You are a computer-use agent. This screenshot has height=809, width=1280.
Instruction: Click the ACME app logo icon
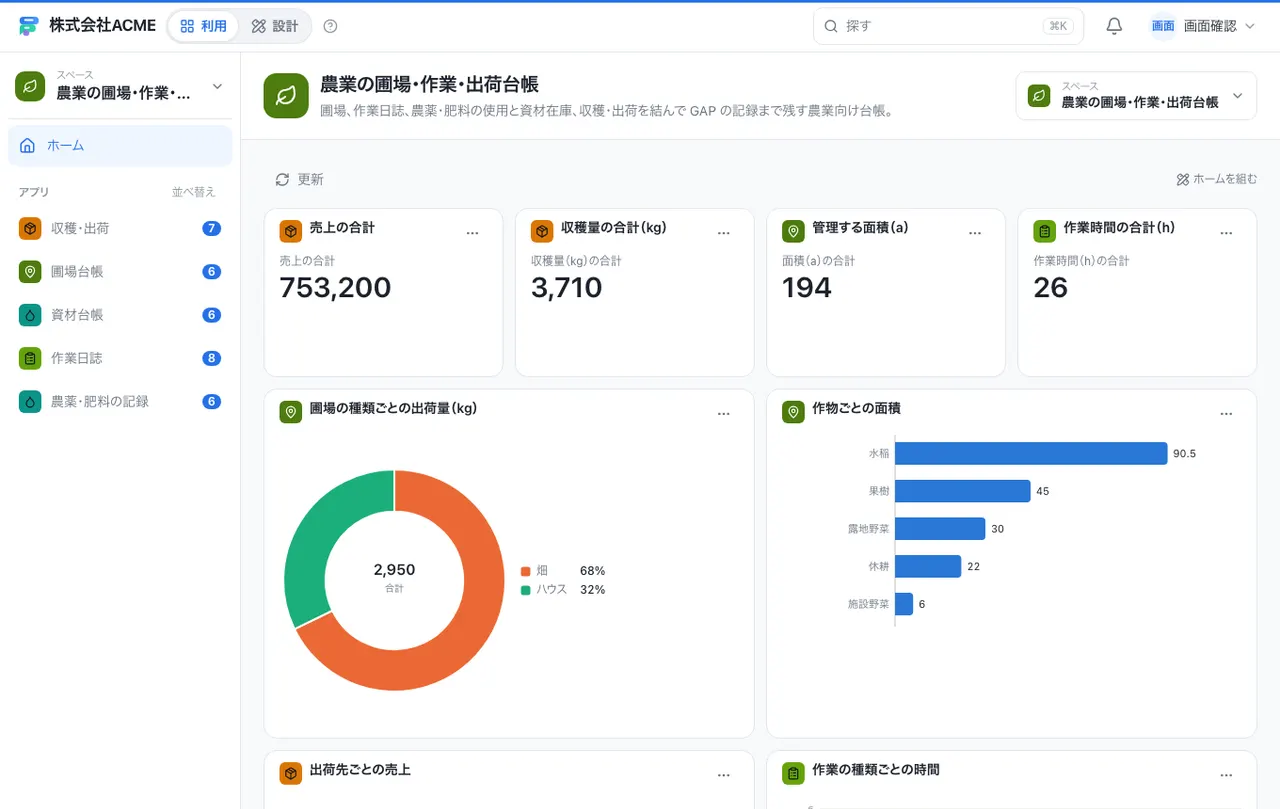click(29, 26)
